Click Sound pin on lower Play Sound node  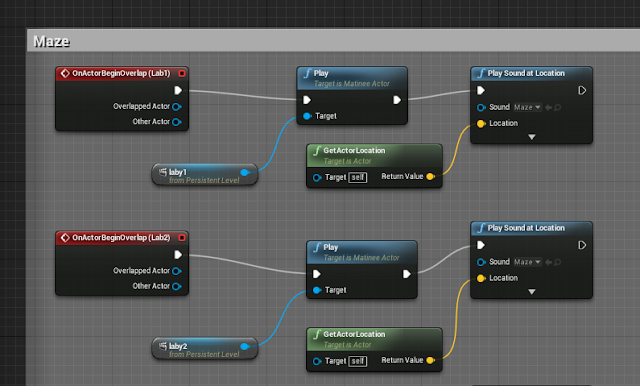[481, 262]
